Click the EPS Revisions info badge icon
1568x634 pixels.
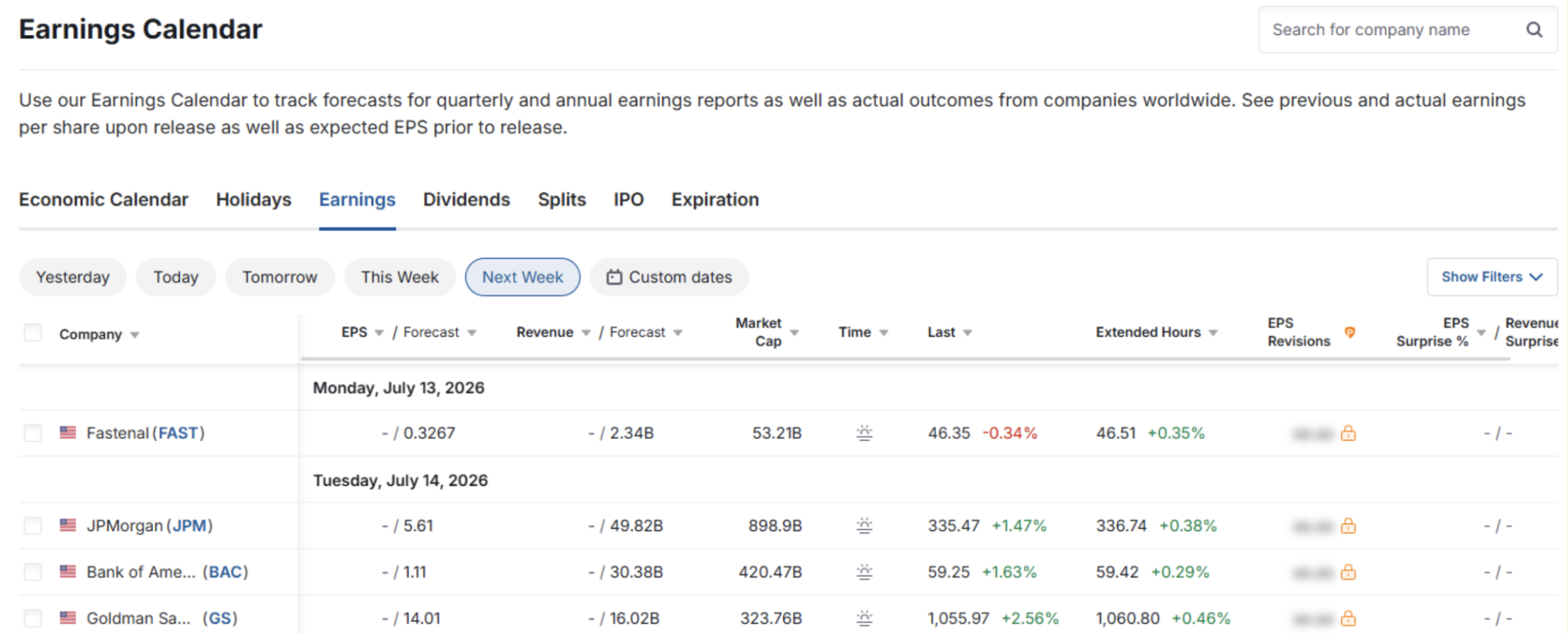click(1349, 332)
